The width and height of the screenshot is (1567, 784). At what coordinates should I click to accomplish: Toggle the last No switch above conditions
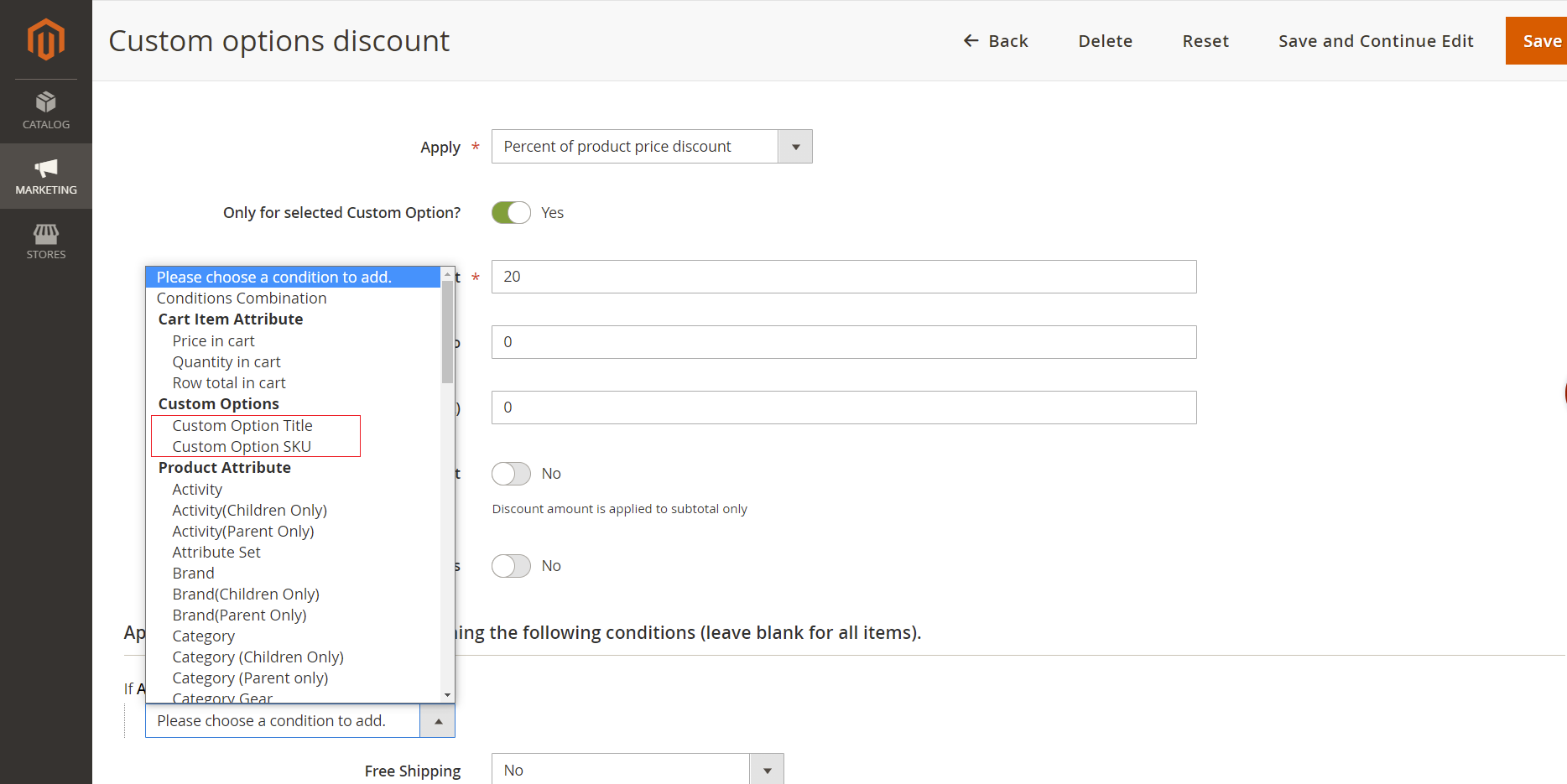pos(511,566)
